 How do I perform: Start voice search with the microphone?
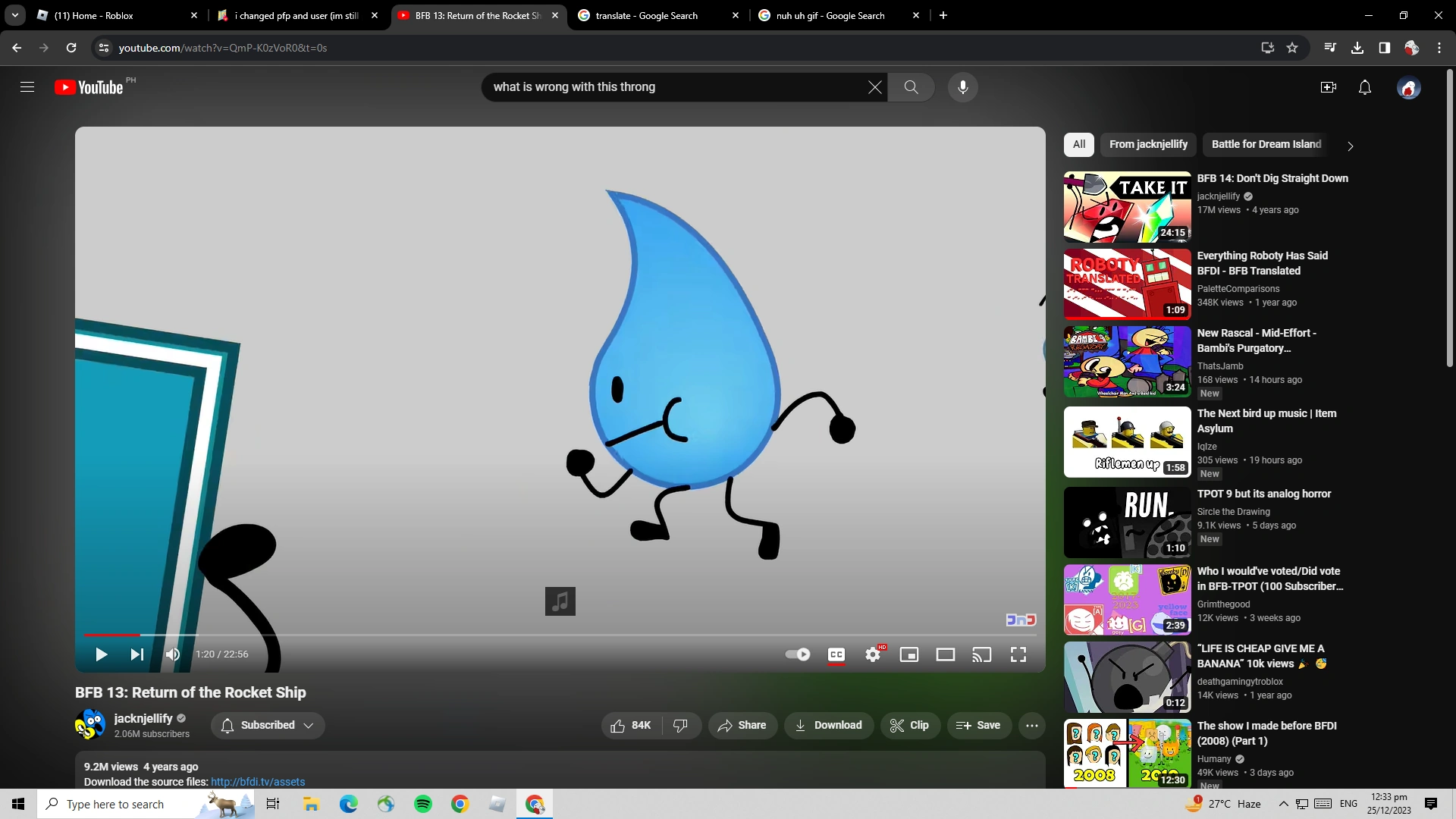coord(963,87)
